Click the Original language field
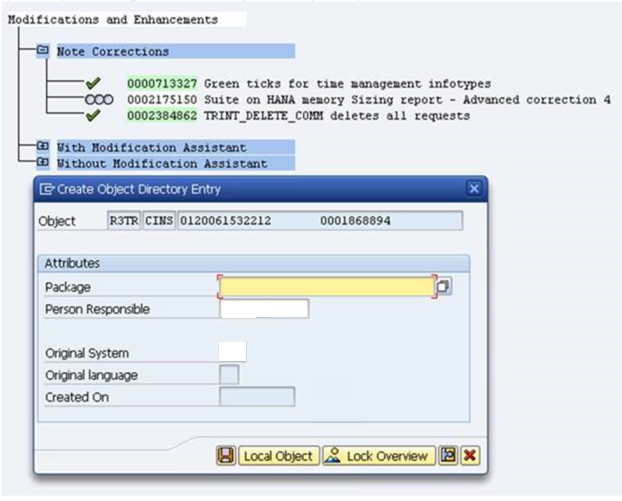 pos(229,374)
